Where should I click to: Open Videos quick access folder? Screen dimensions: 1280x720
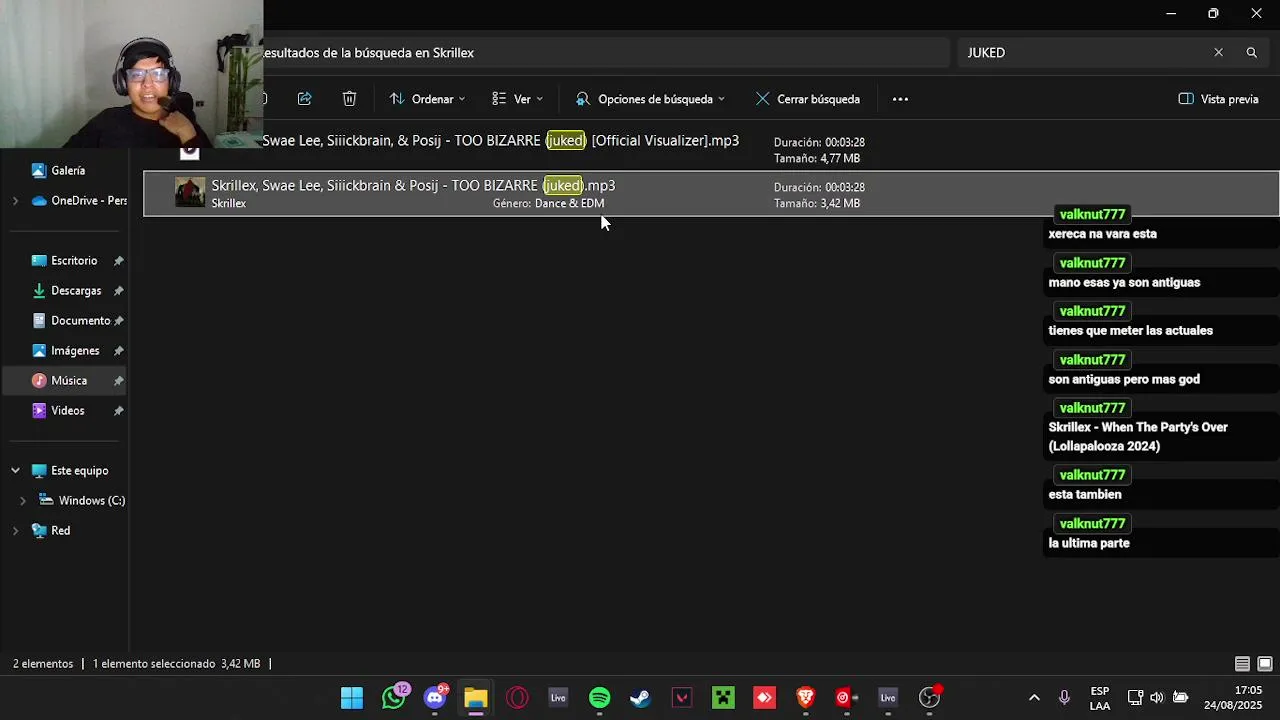(60, 411)
